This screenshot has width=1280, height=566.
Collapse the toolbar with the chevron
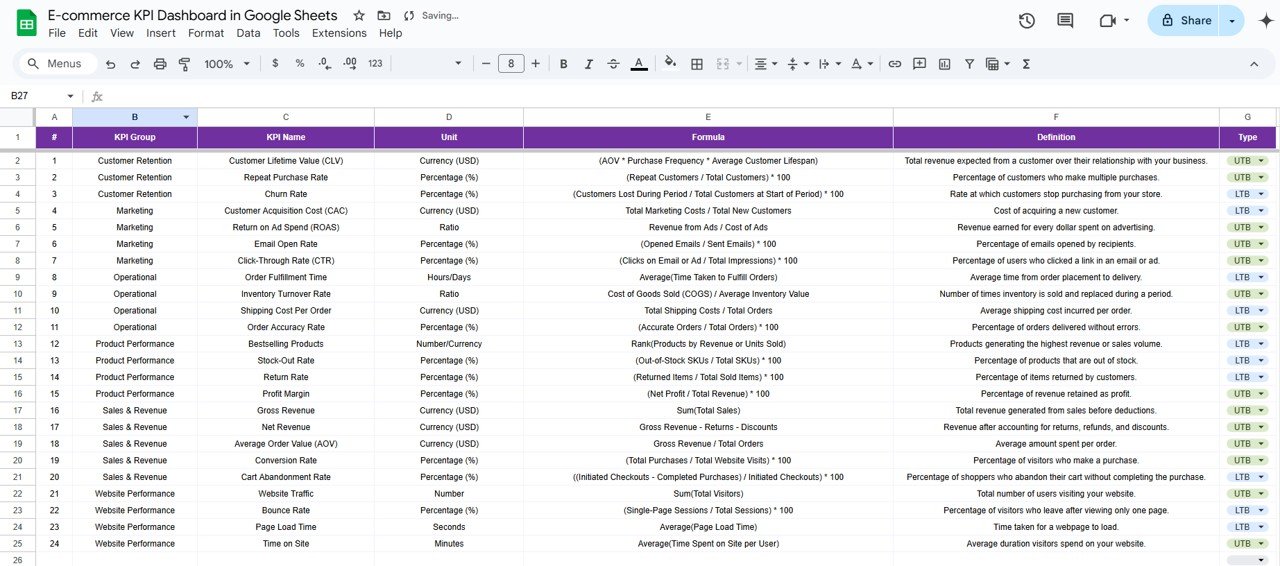(x=1254, y=64)
